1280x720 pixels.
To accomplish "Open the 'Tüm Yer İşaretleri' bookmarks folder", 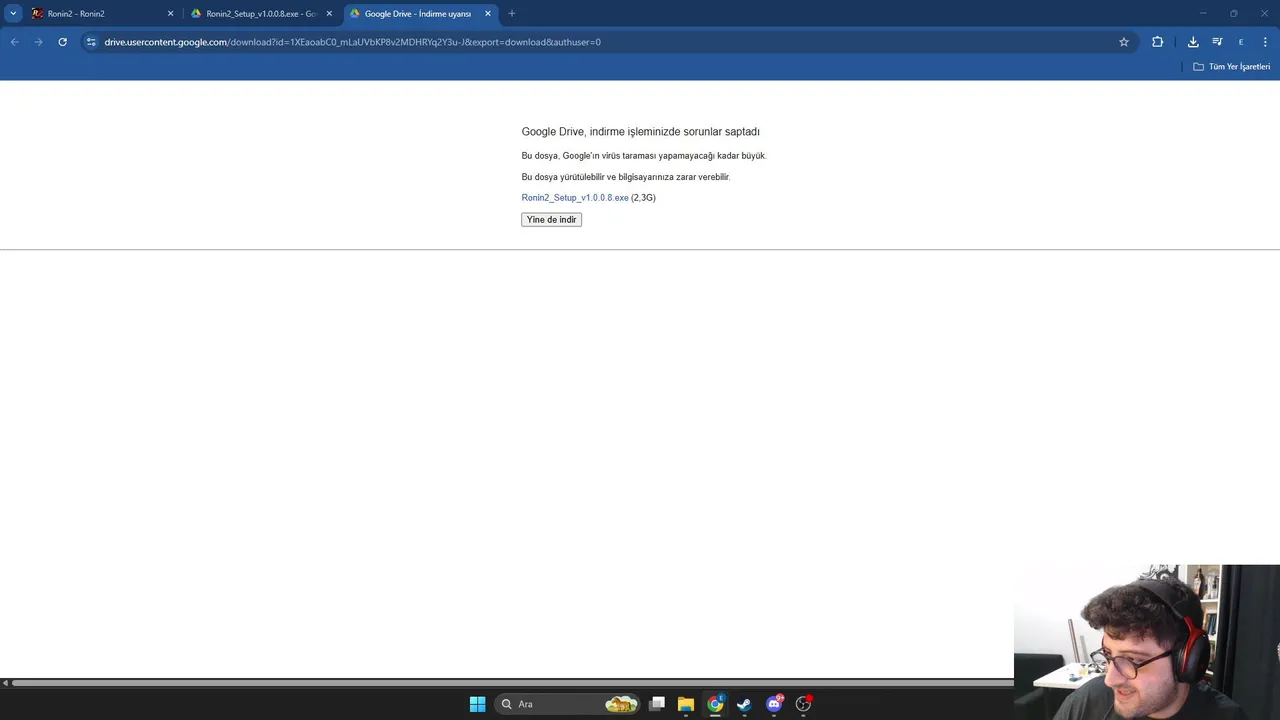I will click(x=1232, y=67).
